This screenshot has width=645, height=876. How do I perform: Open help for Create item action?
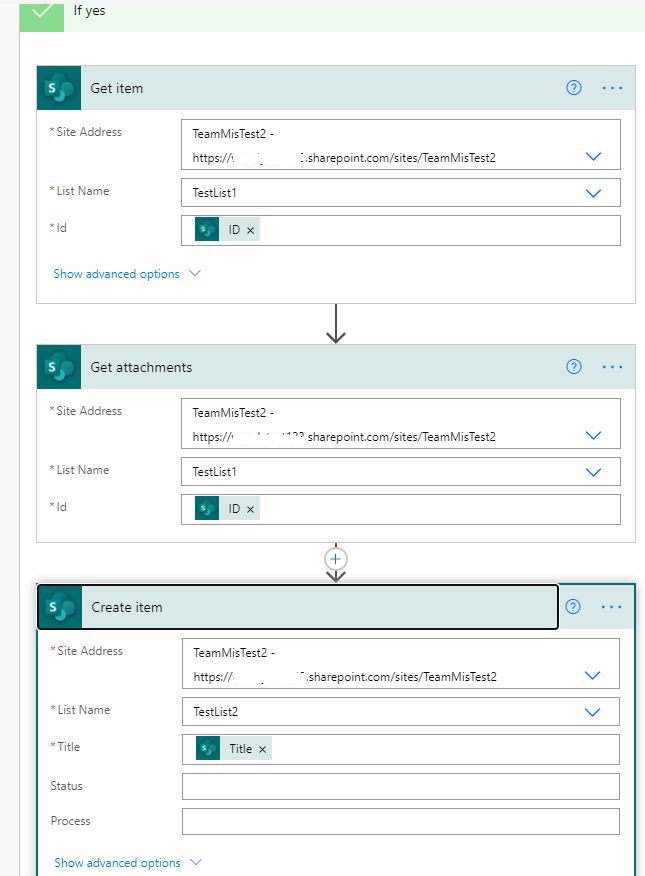pos(573,607)
